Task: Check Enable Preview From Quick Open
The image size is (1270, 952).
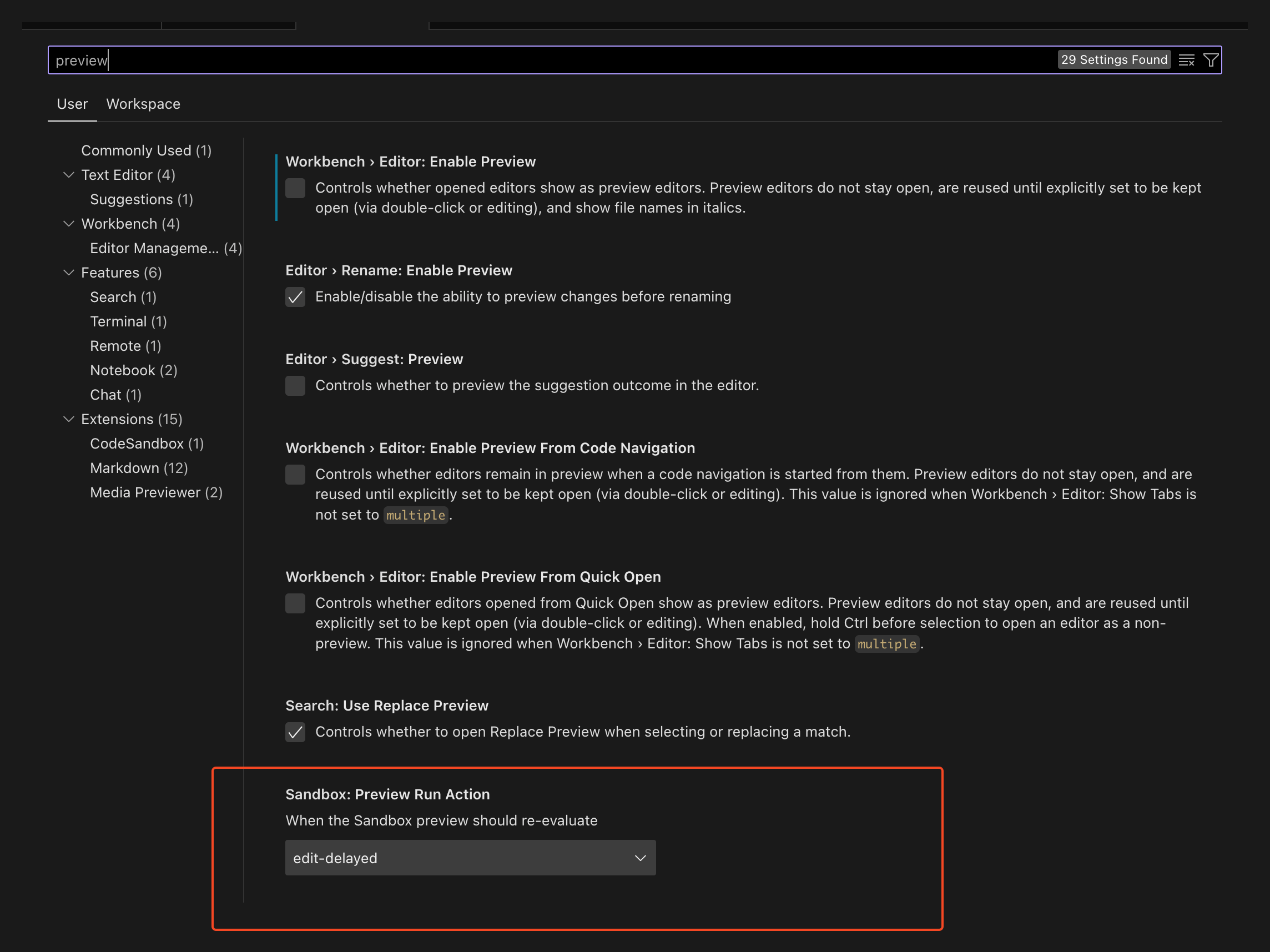Action: click(x=295, y=603)
